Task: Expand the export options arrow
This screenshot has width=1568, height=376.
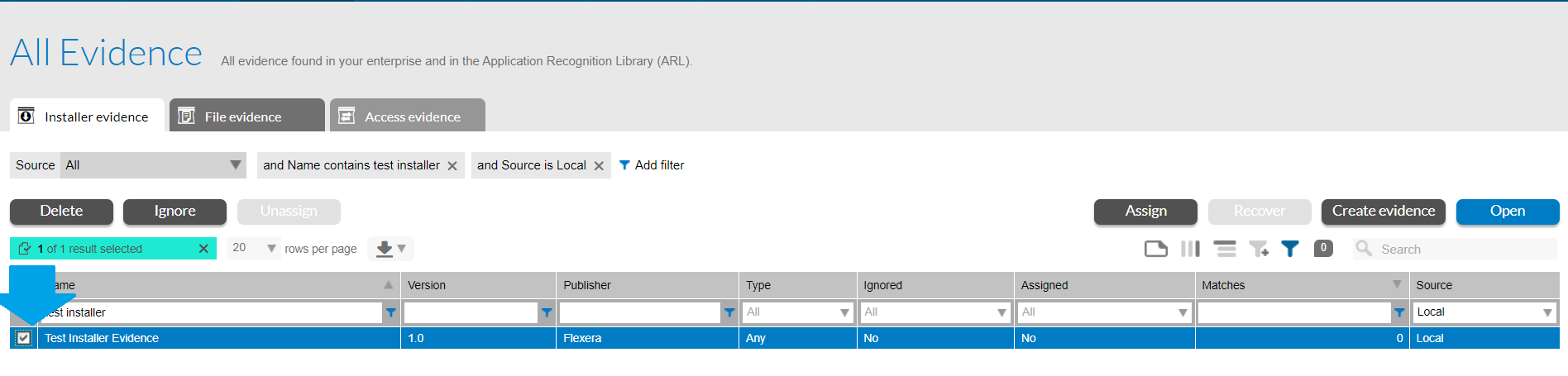Action: (x=402, y=249)
